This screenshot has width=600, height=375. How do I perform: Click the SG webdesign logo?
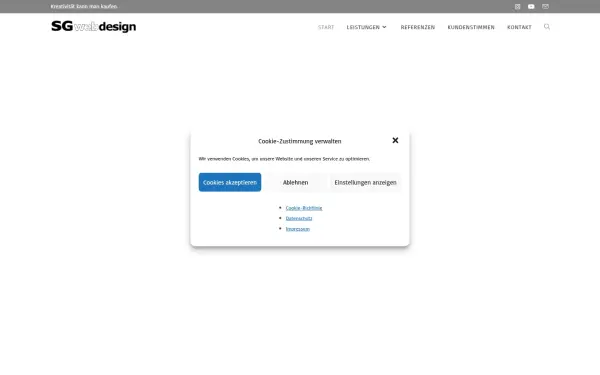(x=94, y=26)
